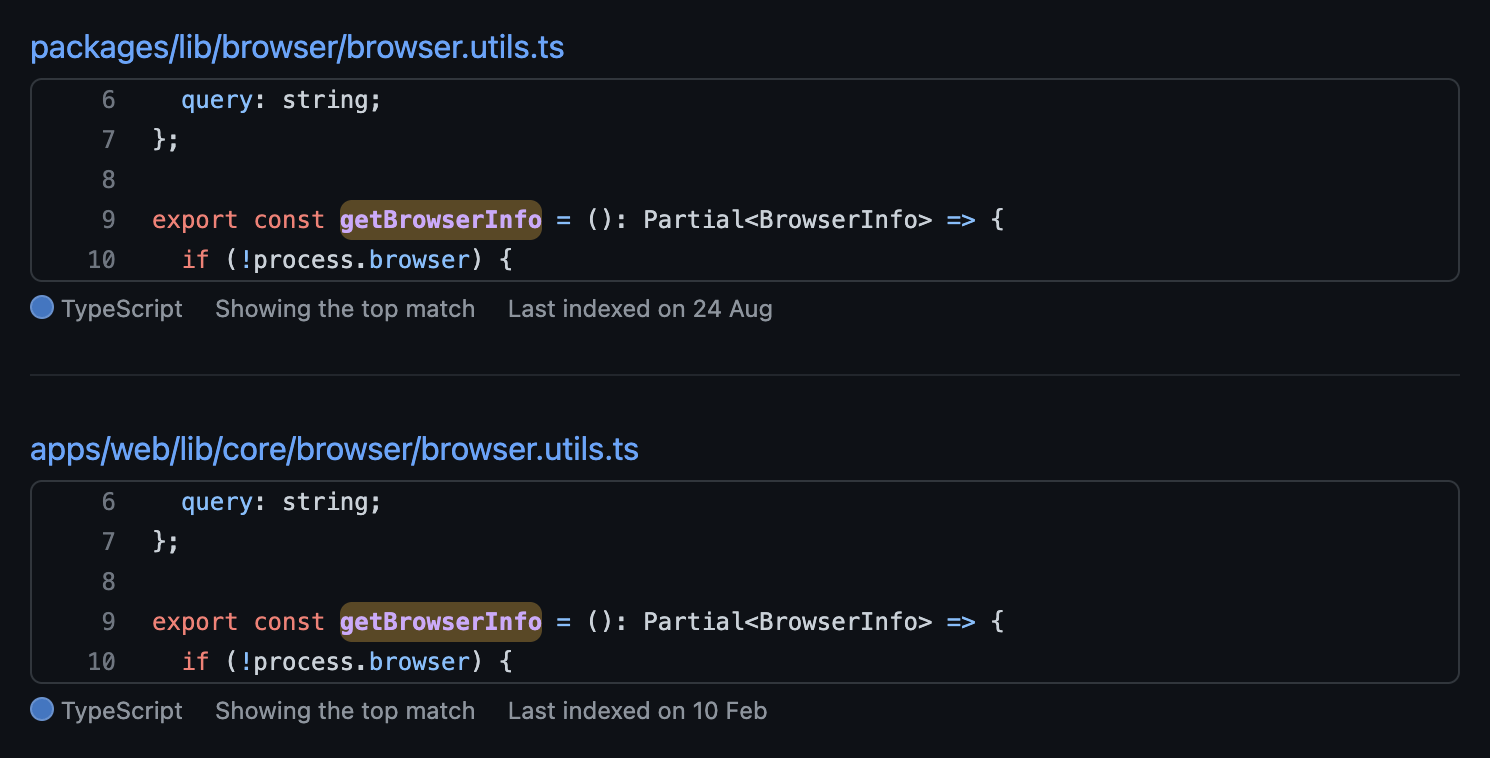Click 'Last indexed on 10 Feb' text

pos(637,710)
